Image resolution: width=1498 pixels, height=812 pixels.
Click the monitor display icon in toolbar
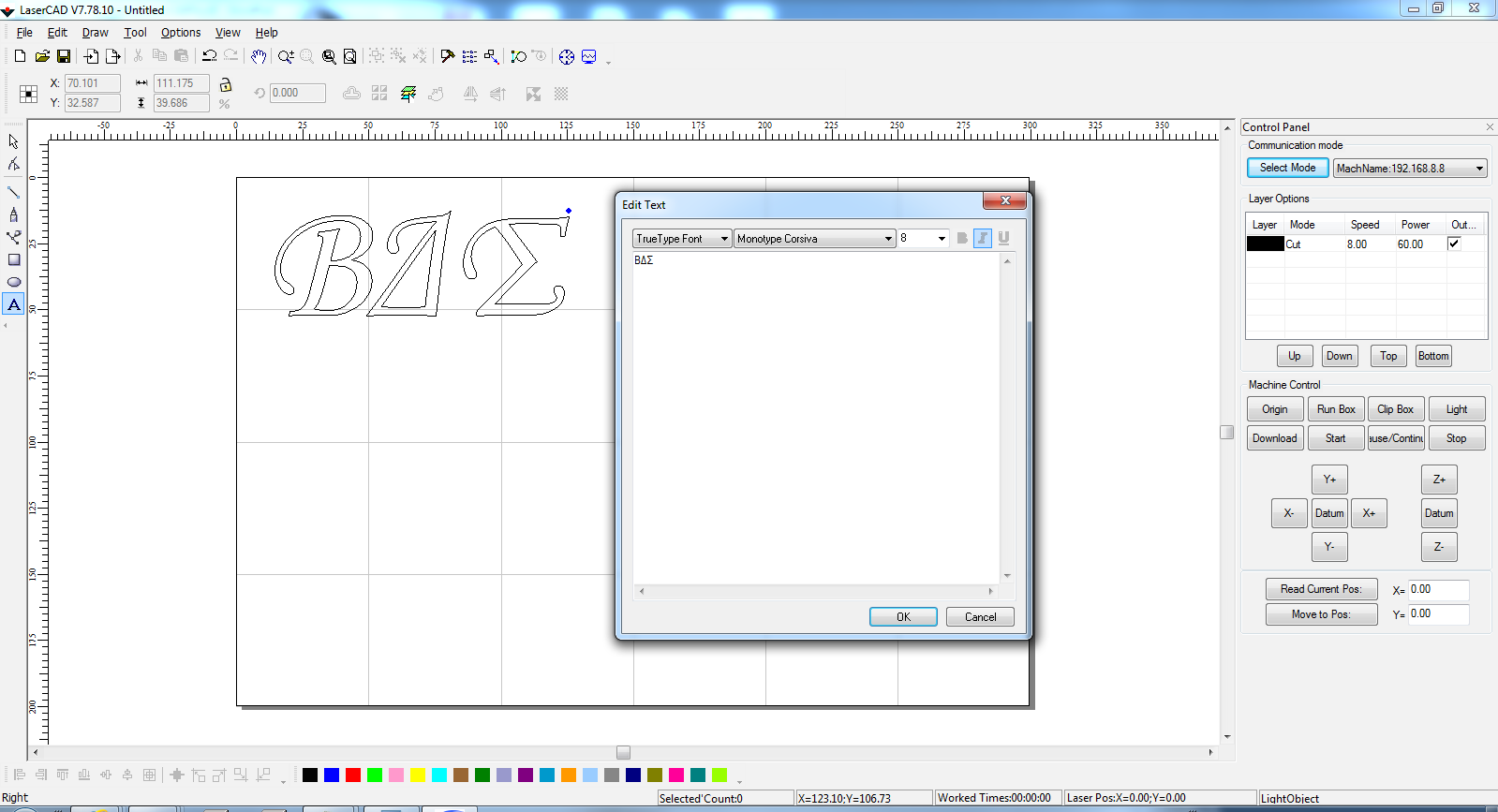589,56
